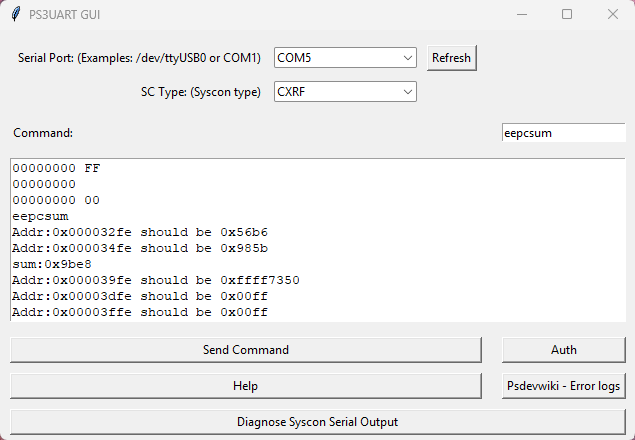Maximize the PS3UART GUI window
This screenshot has width=635, height=440.
567,14
